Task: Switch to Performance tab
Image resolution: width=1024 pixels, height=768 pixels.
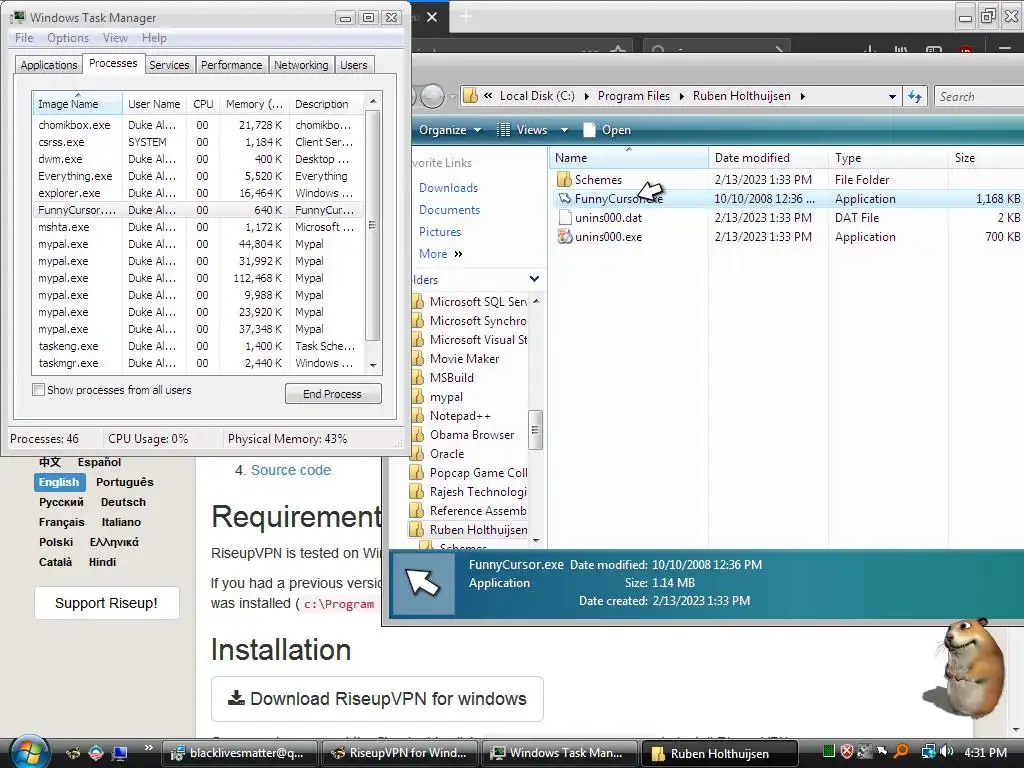Action: click(x=231, y=65)
